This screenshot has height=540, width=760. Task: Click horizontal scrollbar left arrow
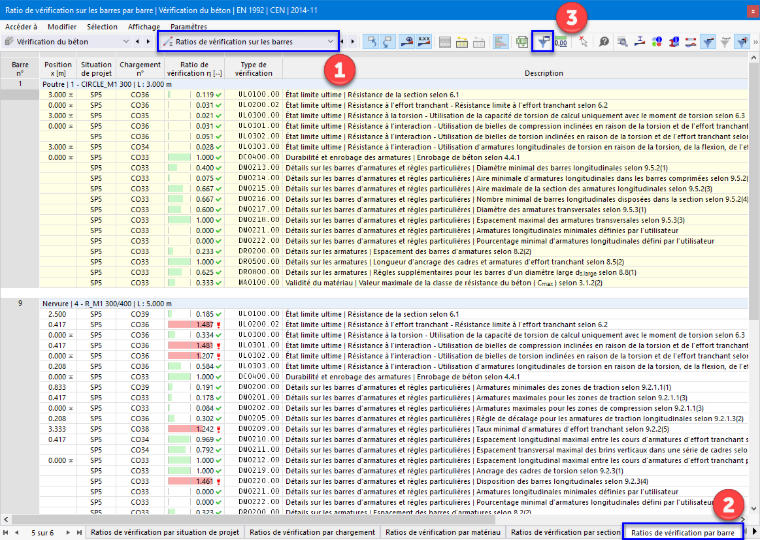(5, 519)
